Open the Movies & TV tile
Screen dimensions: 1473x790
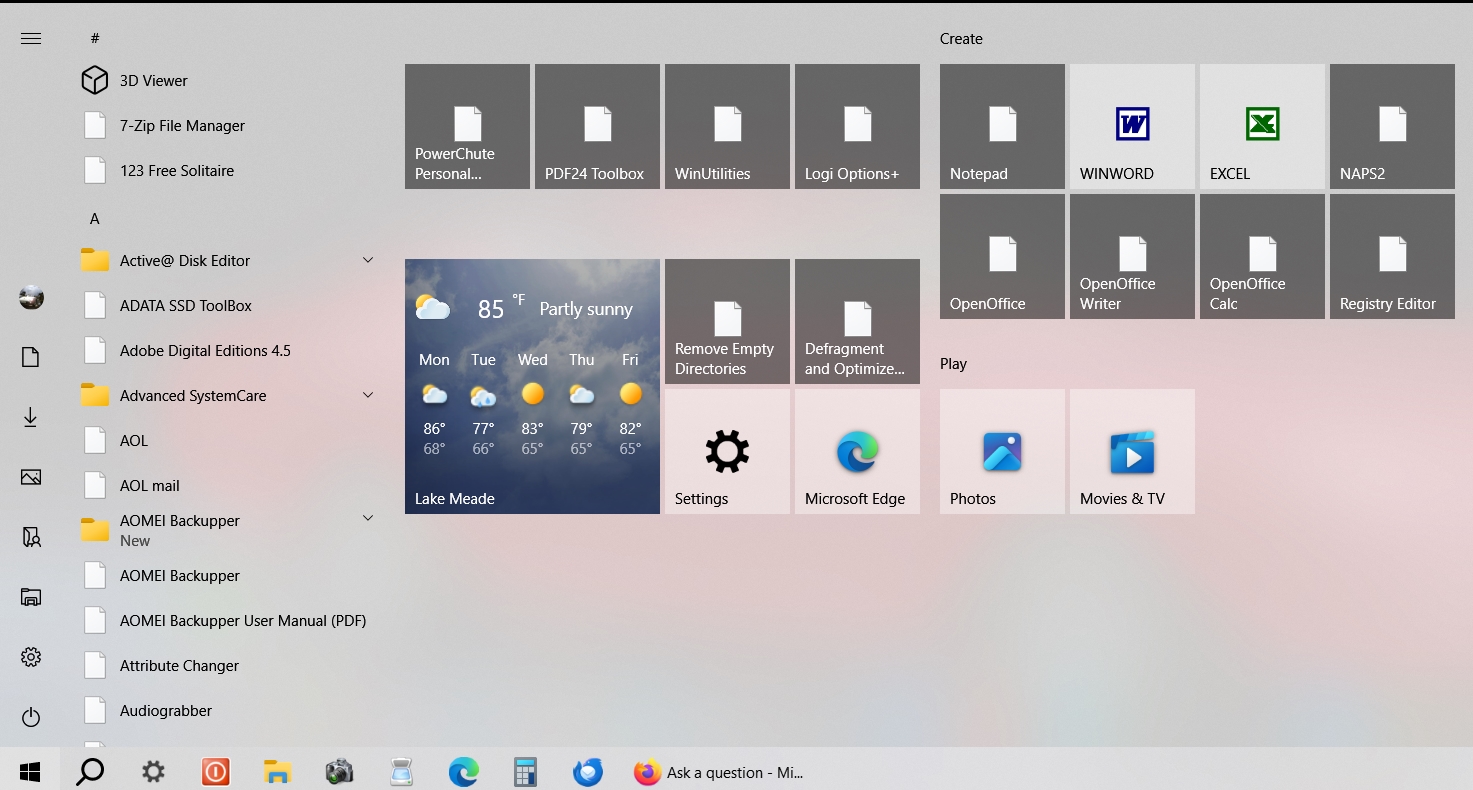point(1132,451)
